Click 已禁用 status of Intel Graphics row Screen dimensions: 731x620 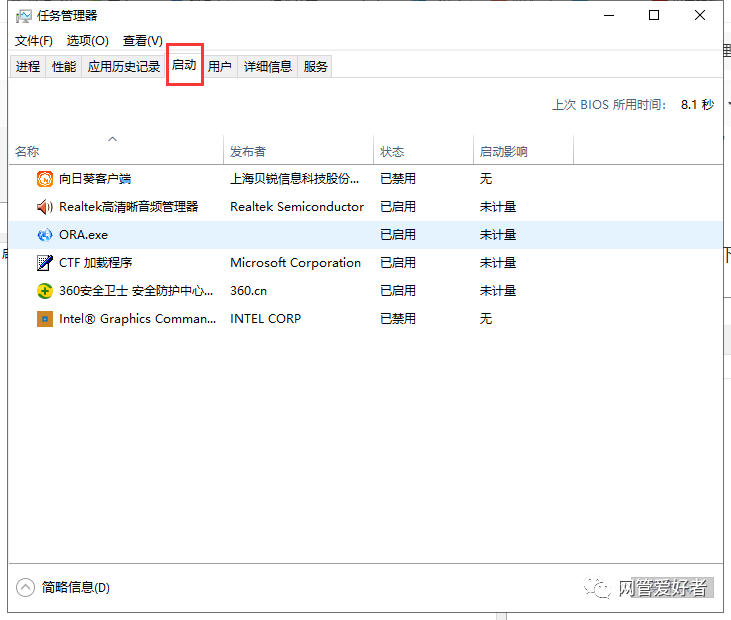(x=398, y=319)
